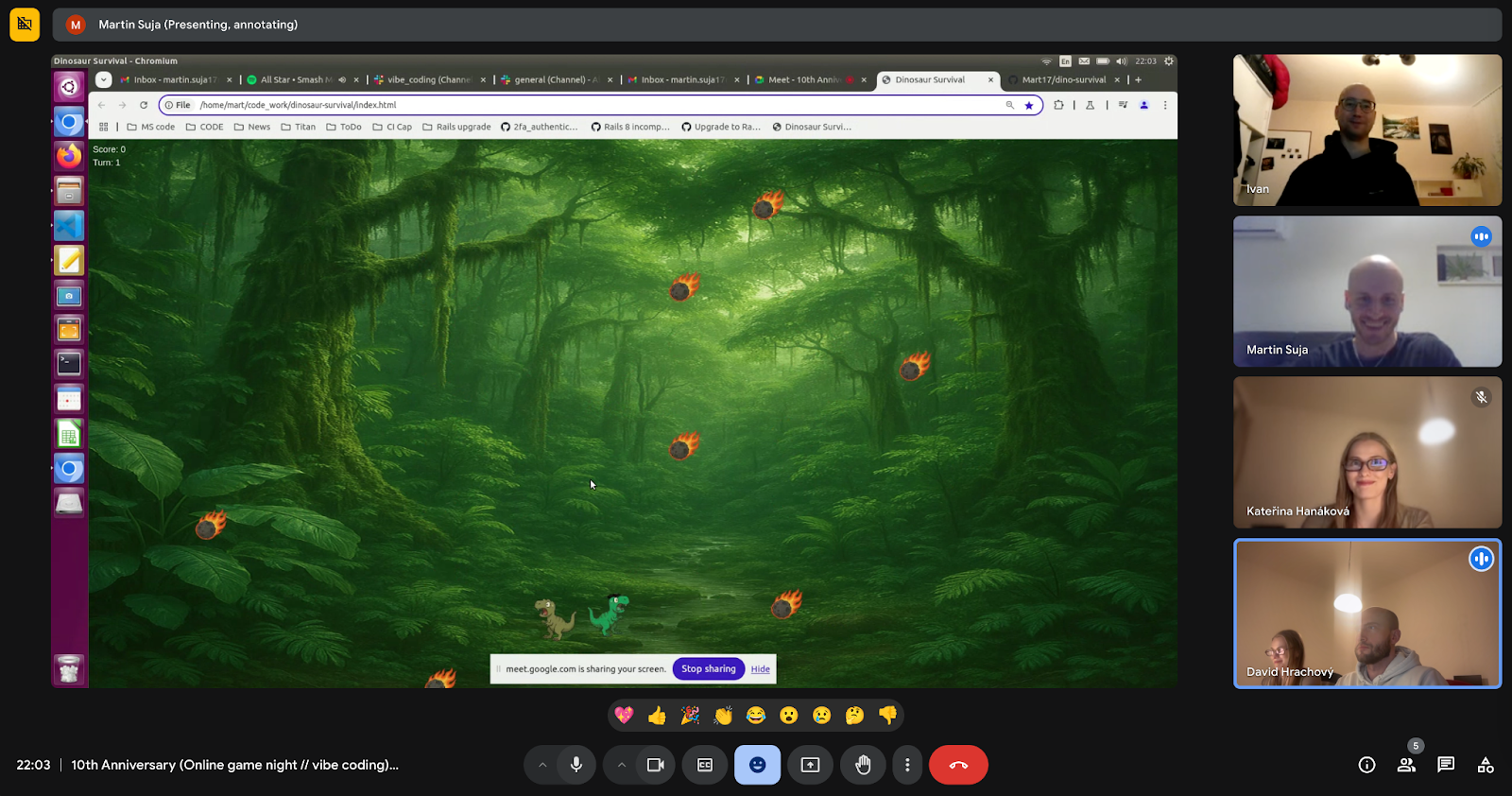Image resolution: width=1512 pixels, height=796 pixels.
Task: Click the Stop sharing button
Action: point(708,669)
